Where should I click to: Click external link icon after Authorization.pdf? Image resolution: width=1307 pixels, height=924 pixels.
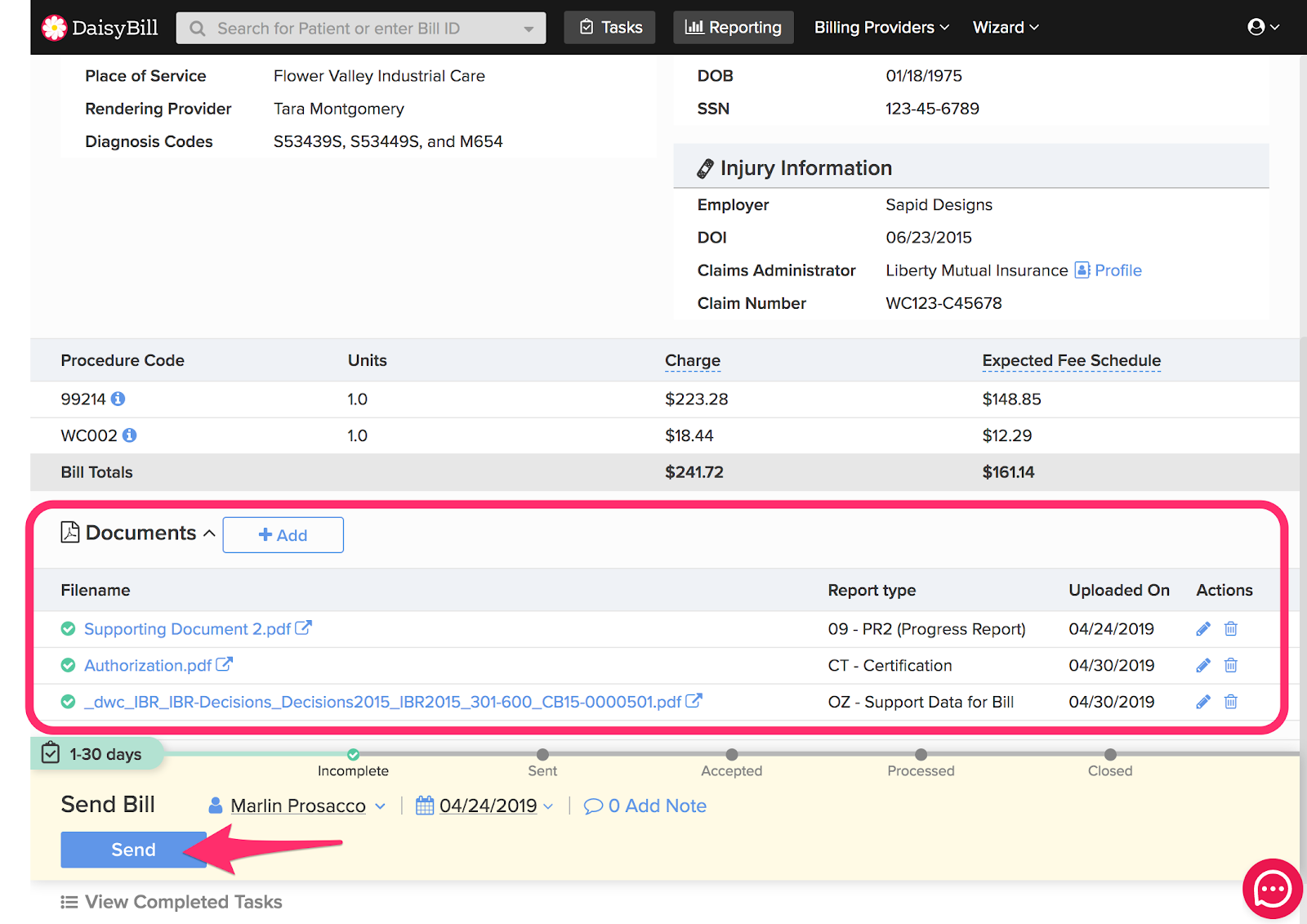click(x=224, y=664)
